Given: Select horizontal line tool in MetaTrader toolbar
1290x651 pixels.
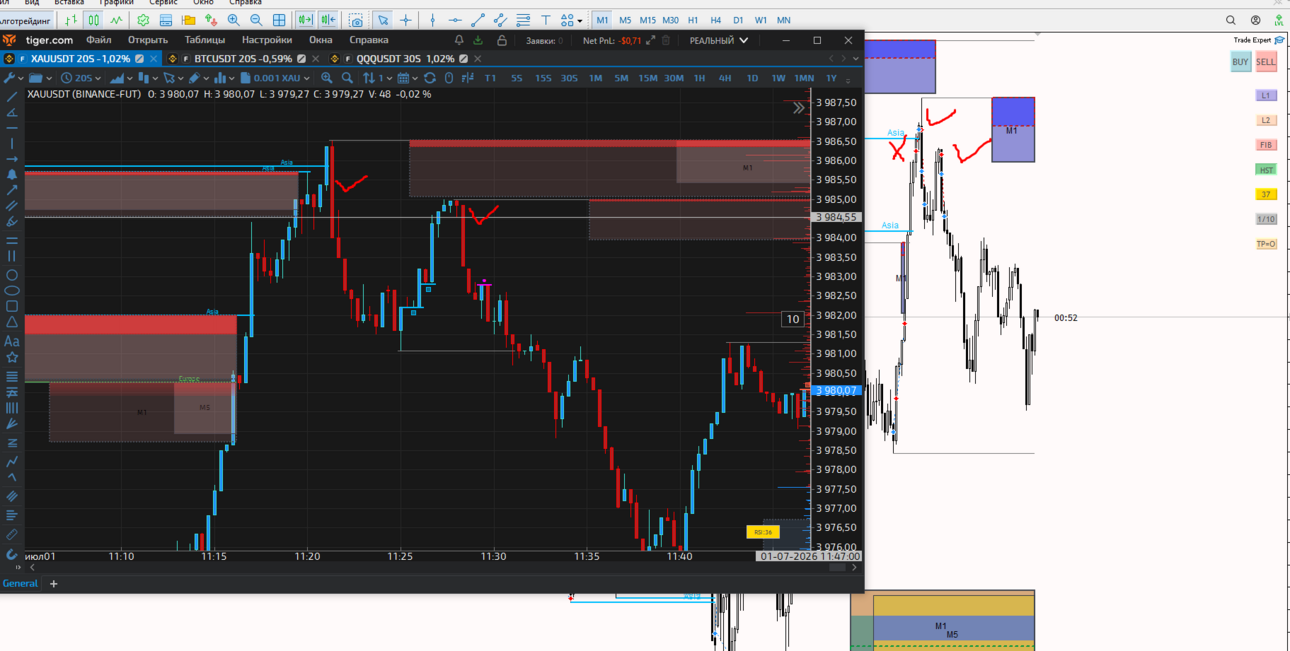Looking at the screenshot, I should [x=455, y=20].
